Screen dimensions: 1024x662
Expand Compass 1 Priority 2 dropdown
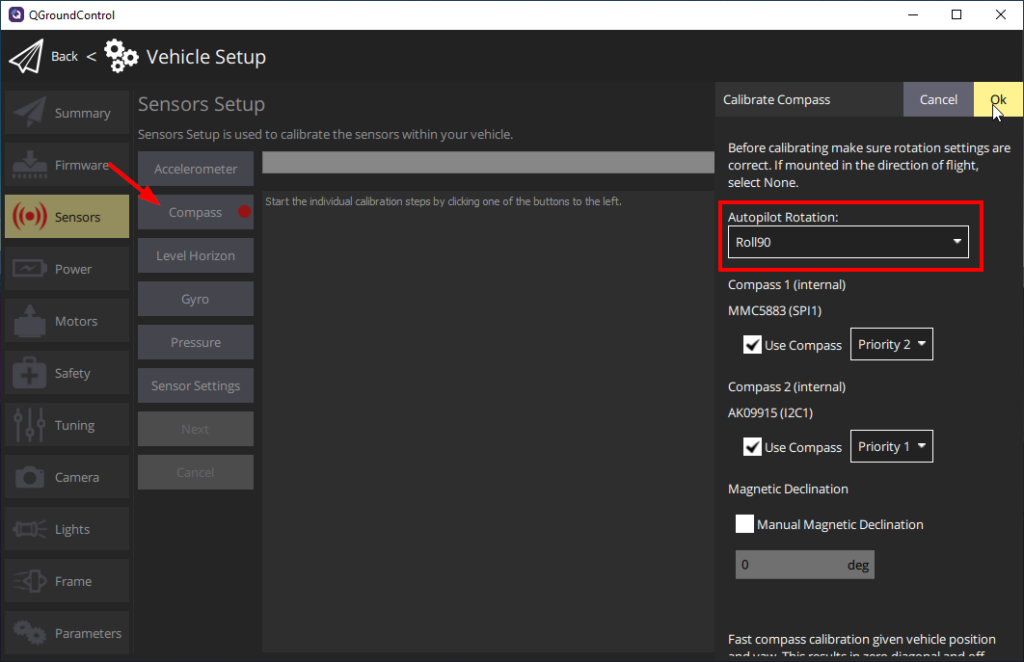pos(891,344)
